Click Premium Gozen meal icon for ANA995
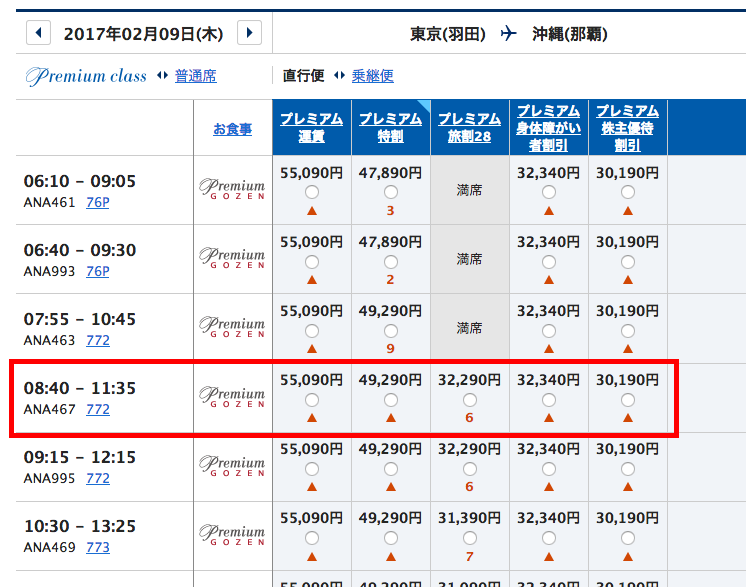 (232, 467)
